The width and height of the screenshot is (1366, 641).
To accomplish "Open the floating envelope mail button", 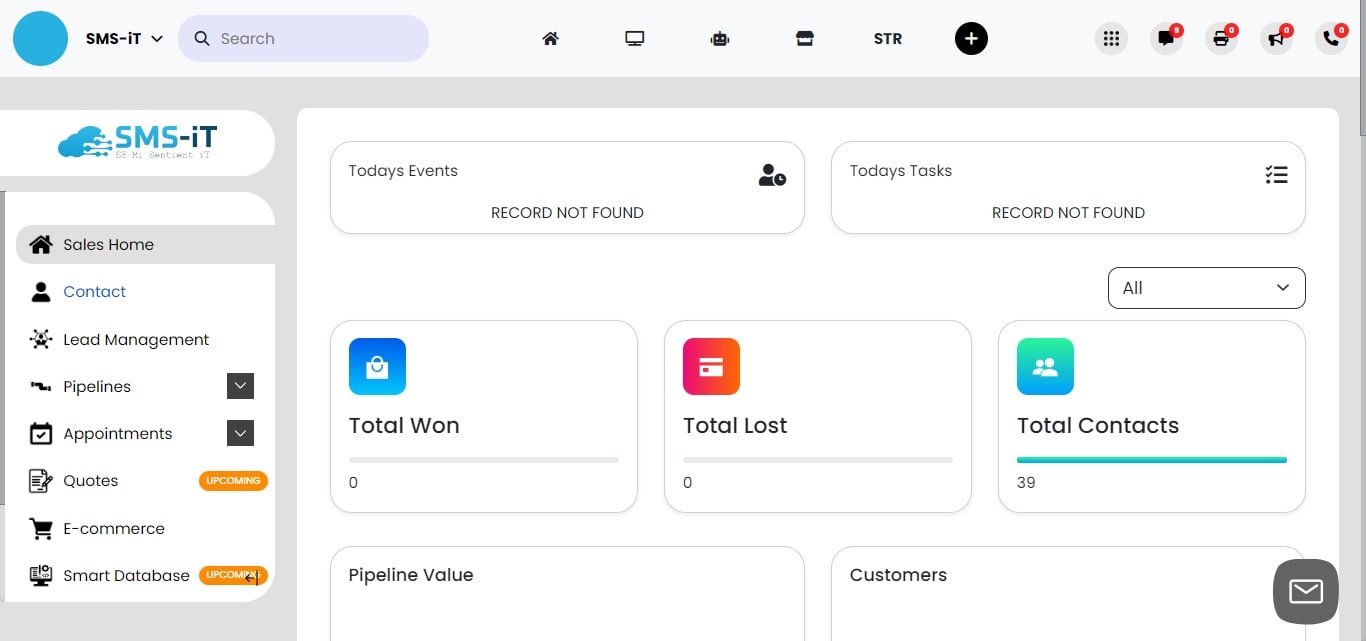I will coord(1305,592).
